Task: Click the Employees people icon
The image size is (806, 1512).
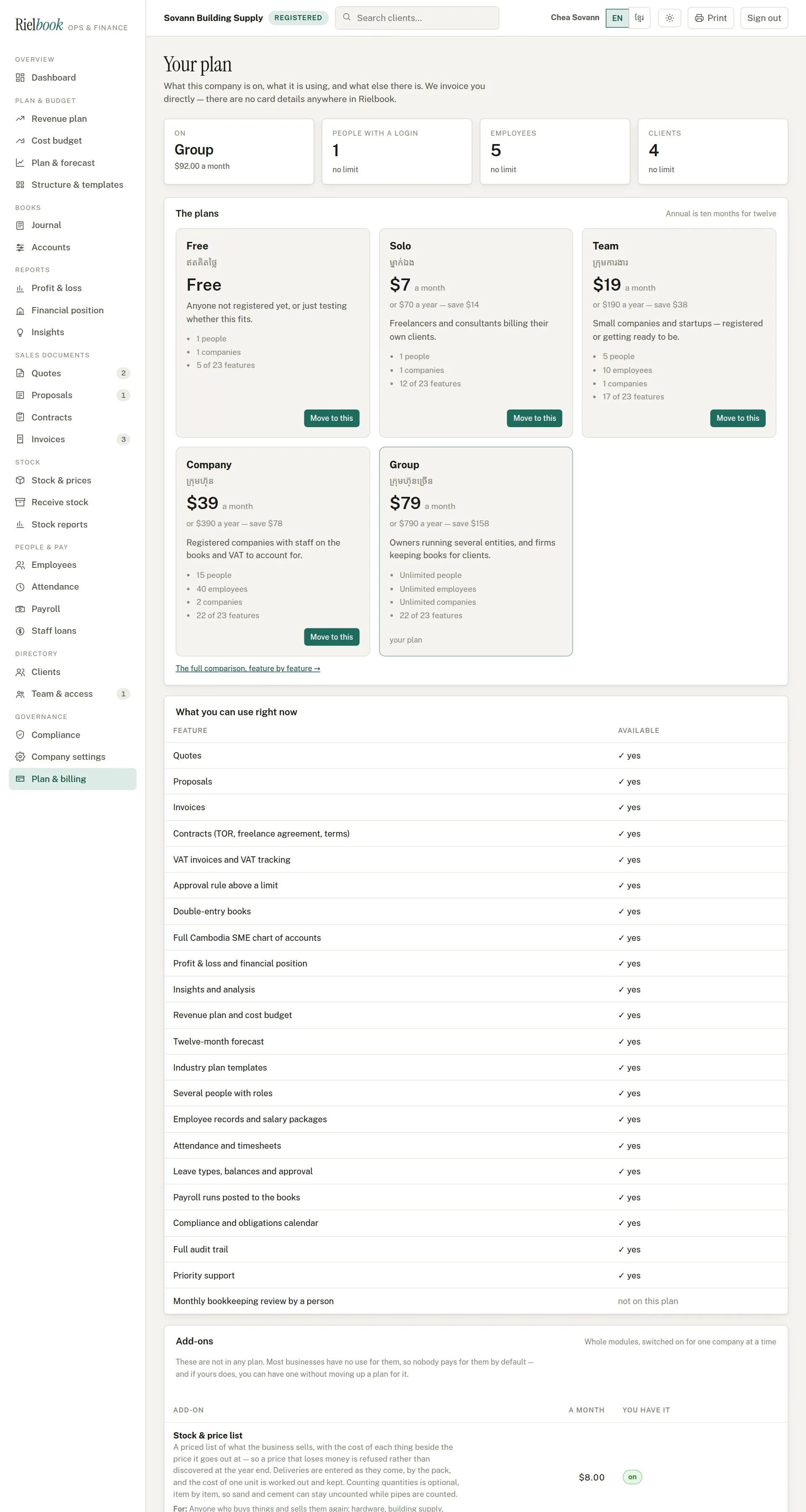Action: point(20,564)
